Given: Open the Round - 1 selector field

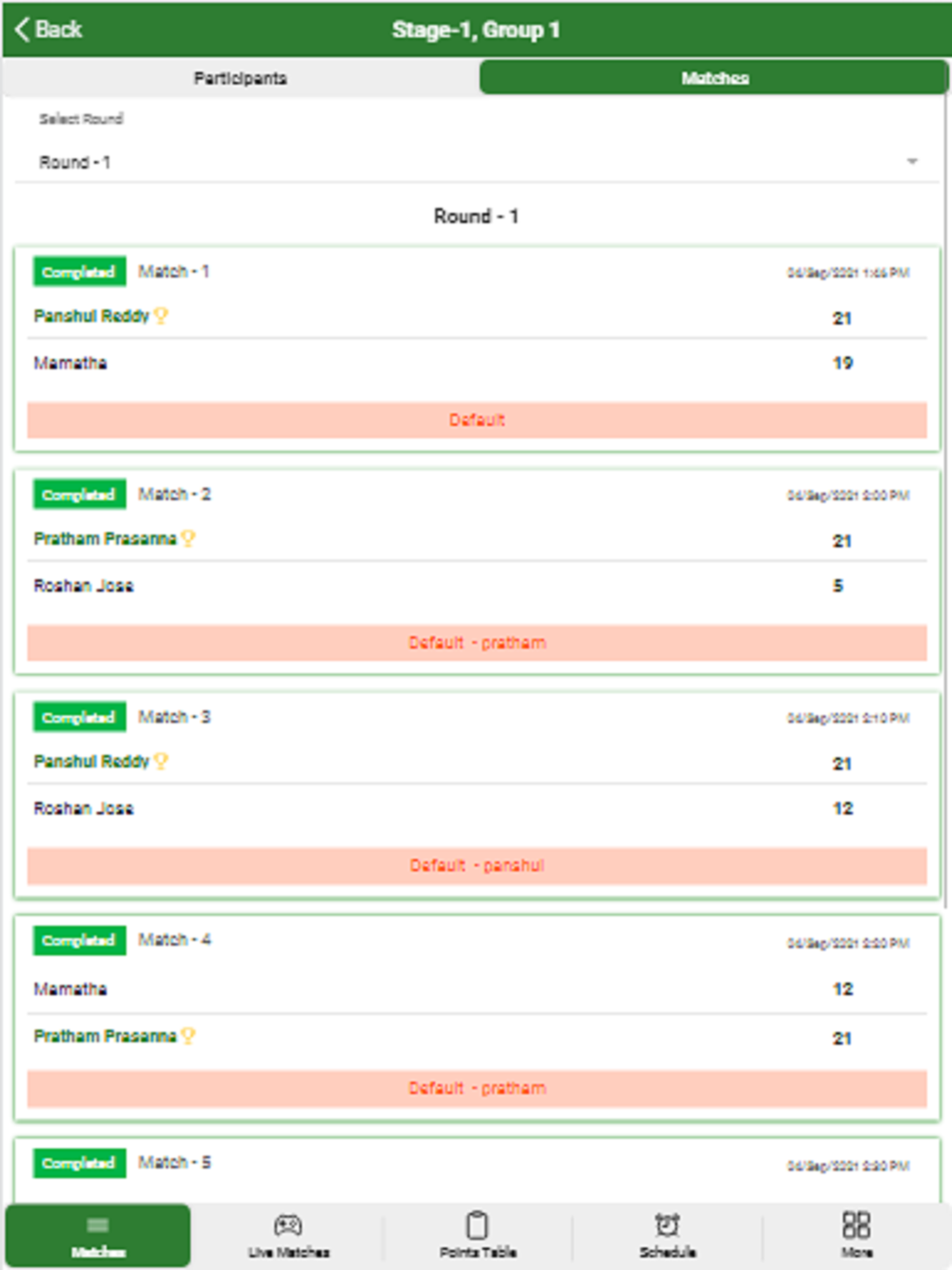Looking at the screenshot, I should point(476,162).
